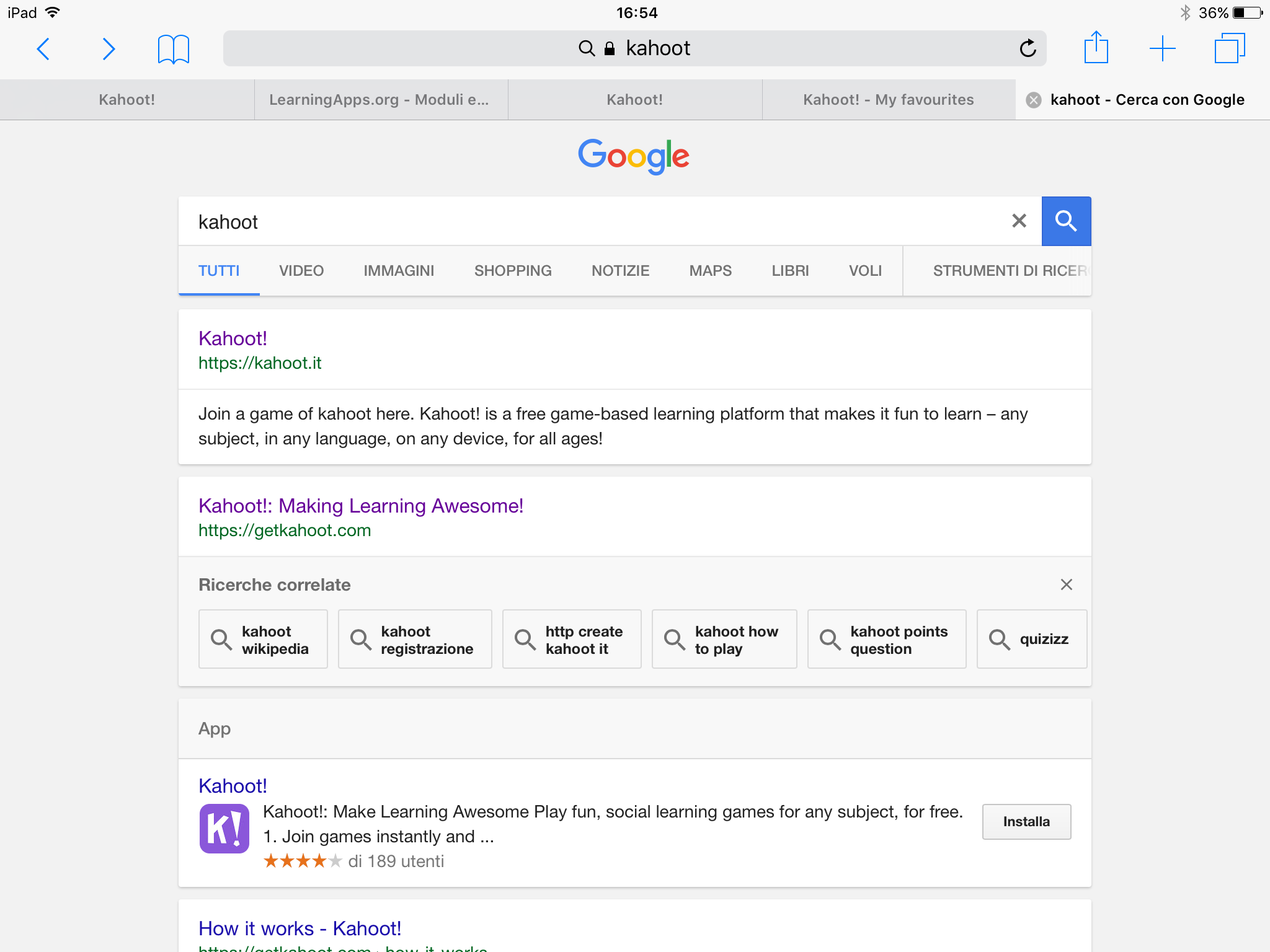Switch to the LearningApps.org tab

[379, 100]
